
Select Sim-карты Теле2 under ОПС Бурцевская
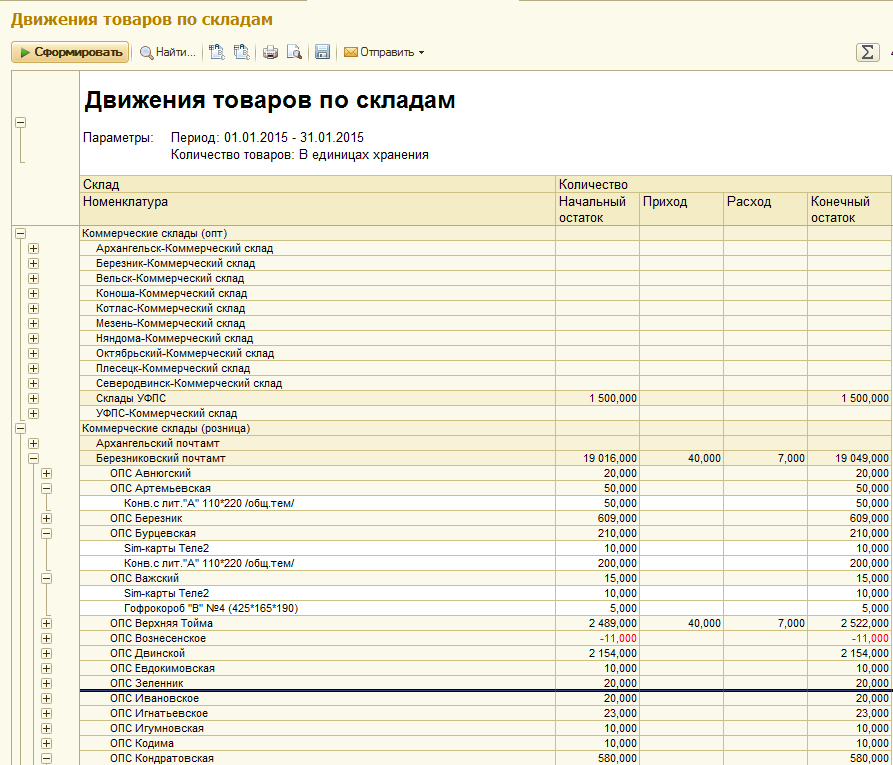pyautogui.click(x=166, y=548)
